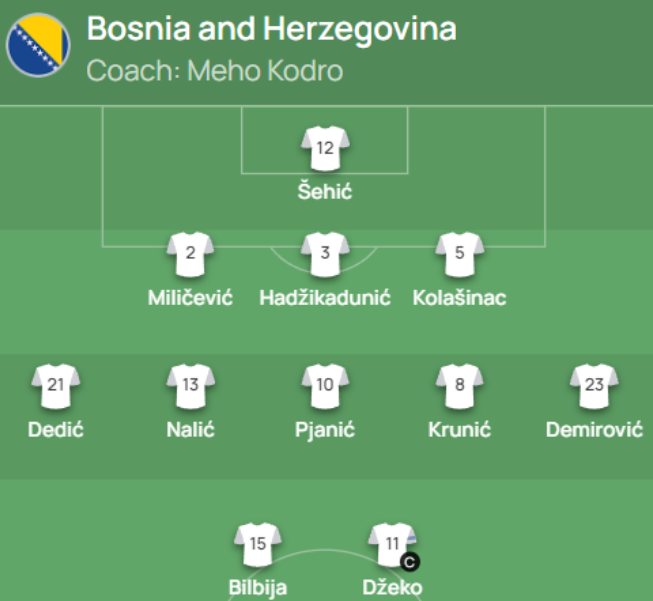Image resolution: width=653 pixels, height=601 pixels.
Task: Click the Demirović name label
Action: pyautogui.click(x=594, y=429)
